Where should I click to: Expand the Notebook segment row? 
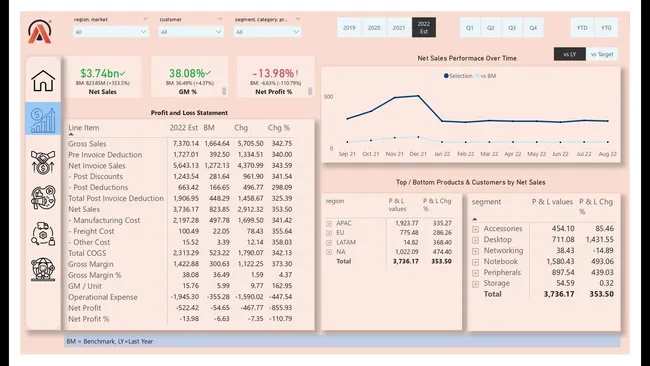tap(475, 262)
